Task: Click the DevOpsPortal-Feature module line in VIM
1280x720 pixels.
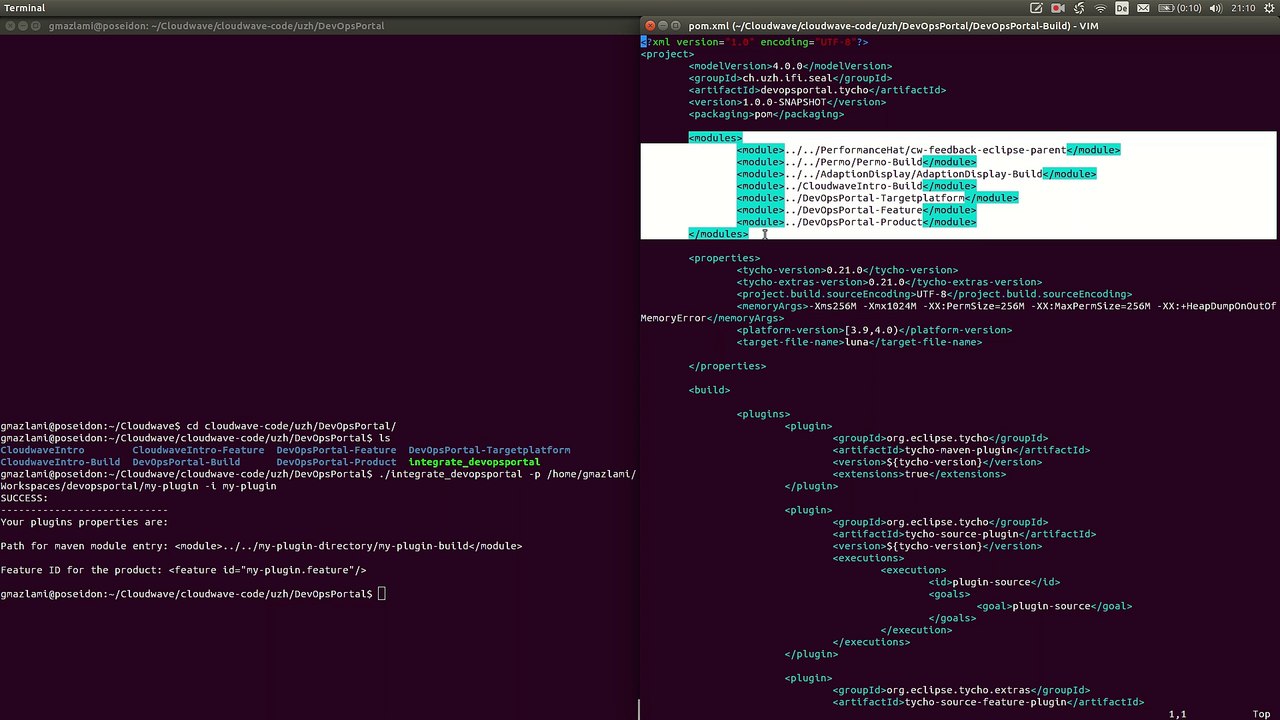Action: [856, 210]
